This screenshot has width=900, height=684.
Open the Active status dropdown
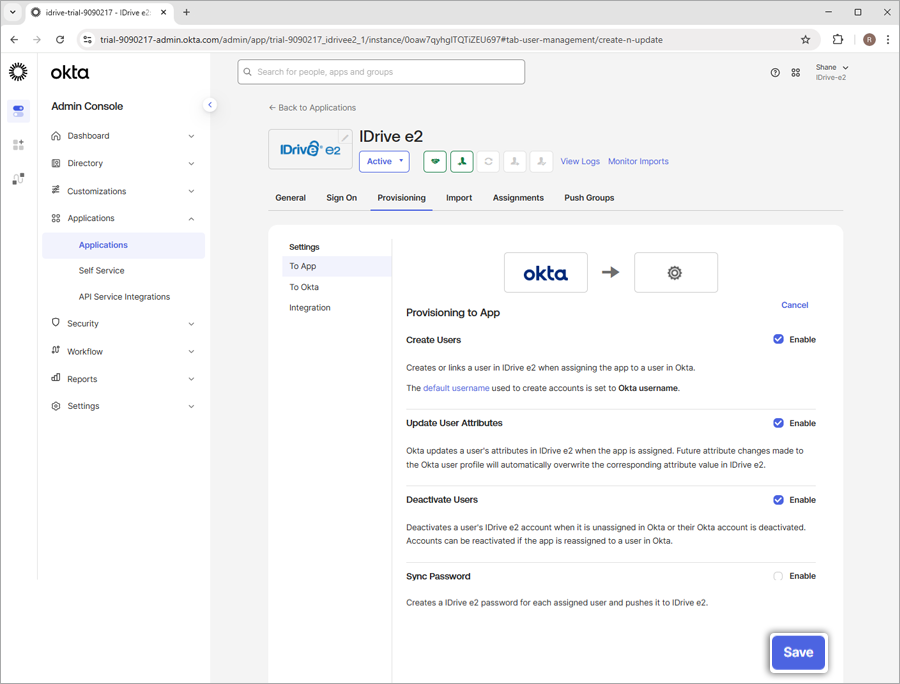[384, 161]
